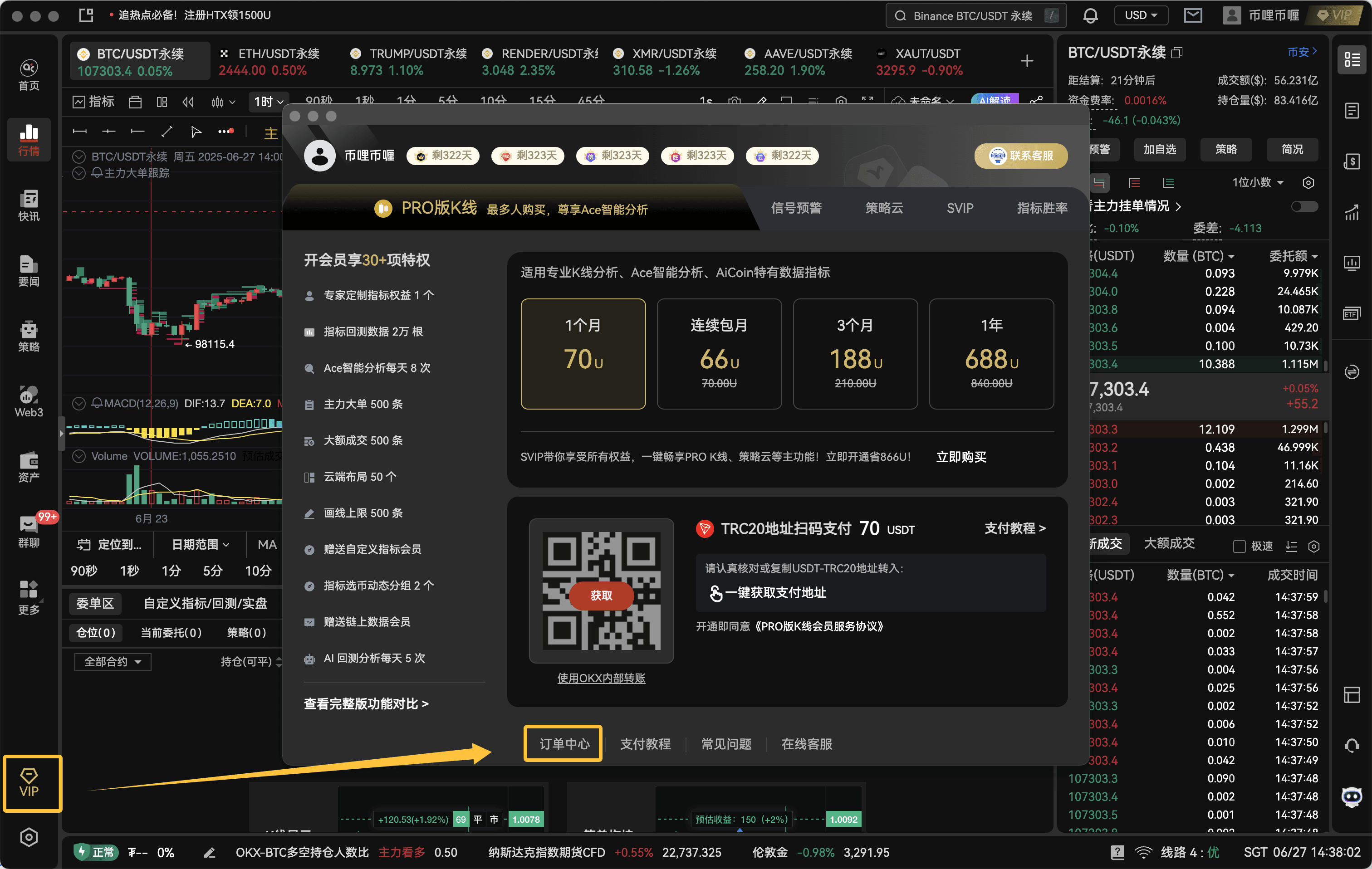
Task: Open the 1时 timeframe dropdown
Action: pos(269,102)
